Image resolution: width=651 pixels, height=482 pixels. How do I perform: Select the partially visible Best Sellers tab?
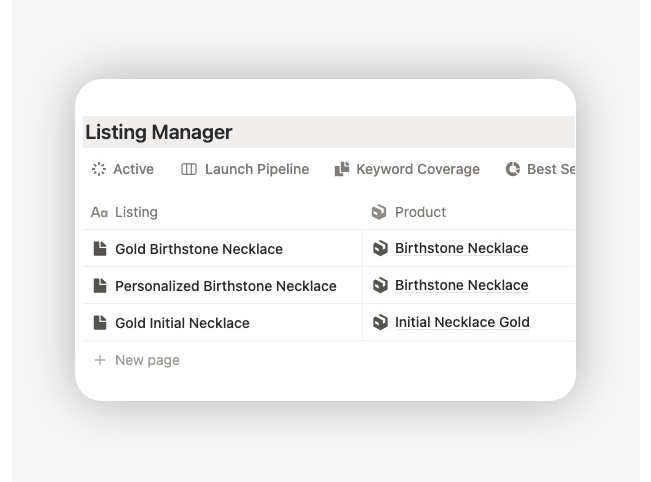[540, 169]
